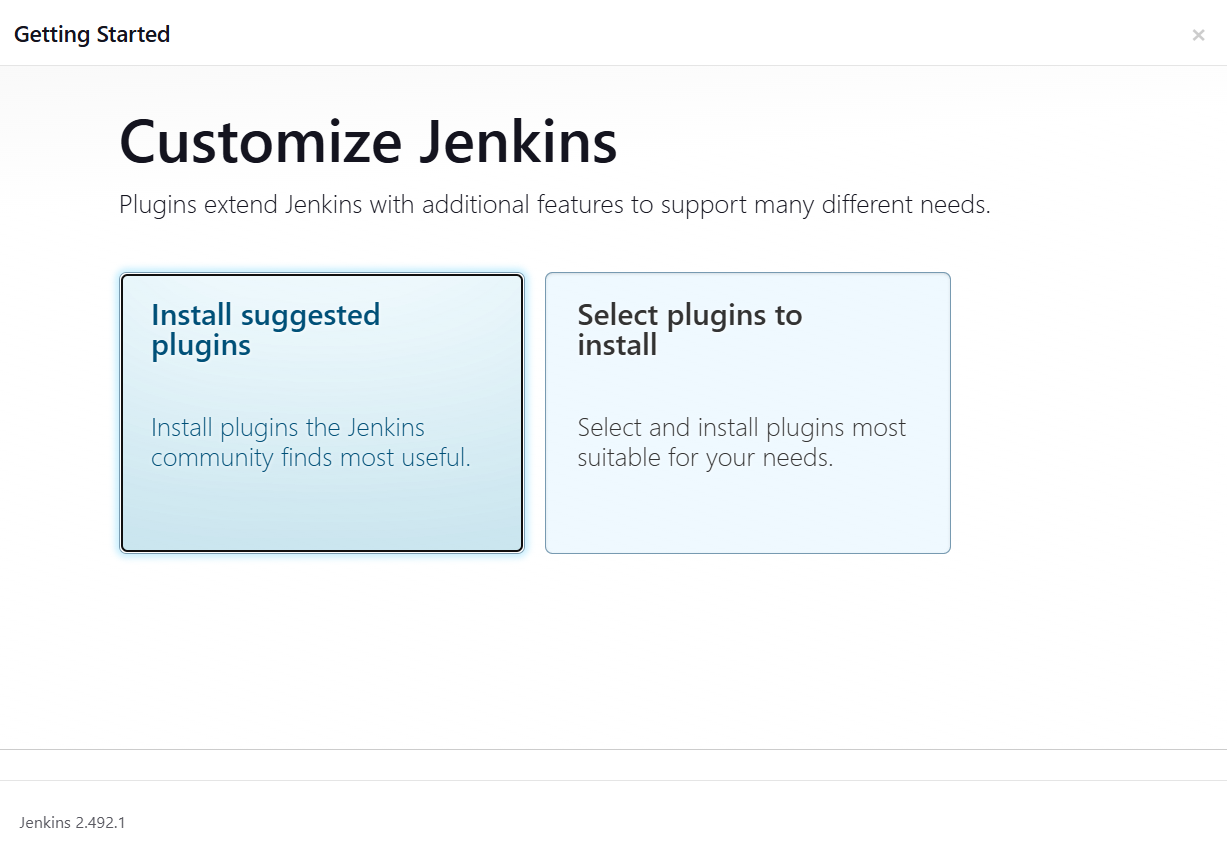Click 'Install plugins the Jenkins' text line
1227x842 pixels.
[288, 428]
